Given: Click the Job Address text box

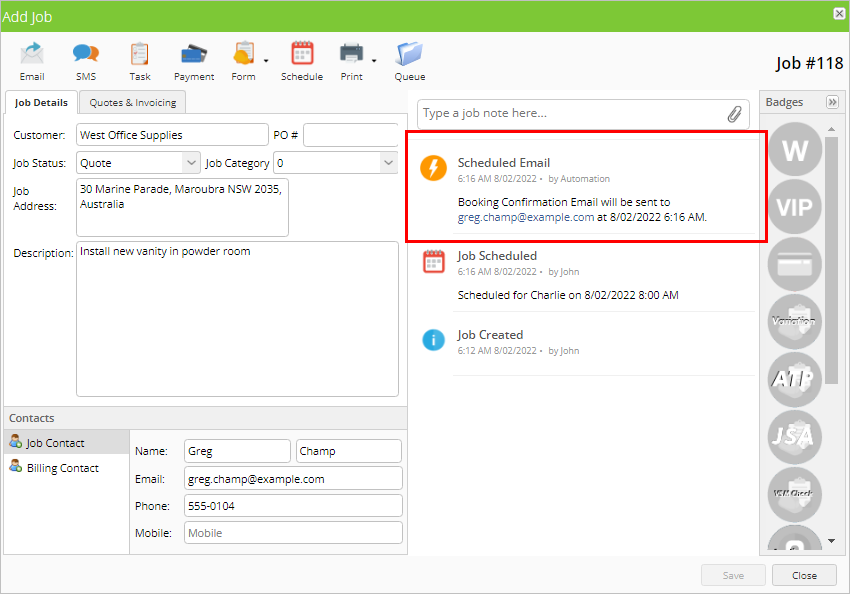Looking at the screenshot, I should [x=182, y=208].
